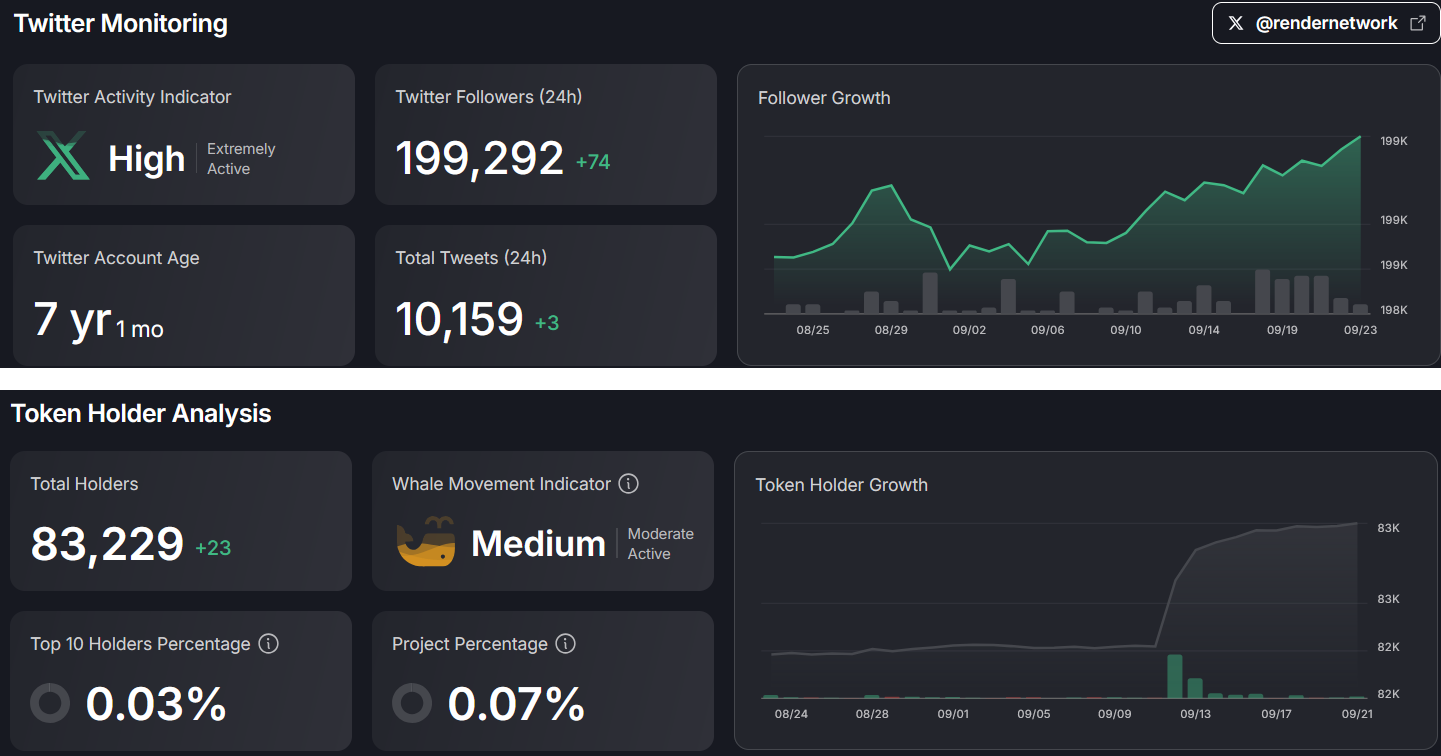
Task: Click the +23 holders change value
Action: [x=213, y=548]
